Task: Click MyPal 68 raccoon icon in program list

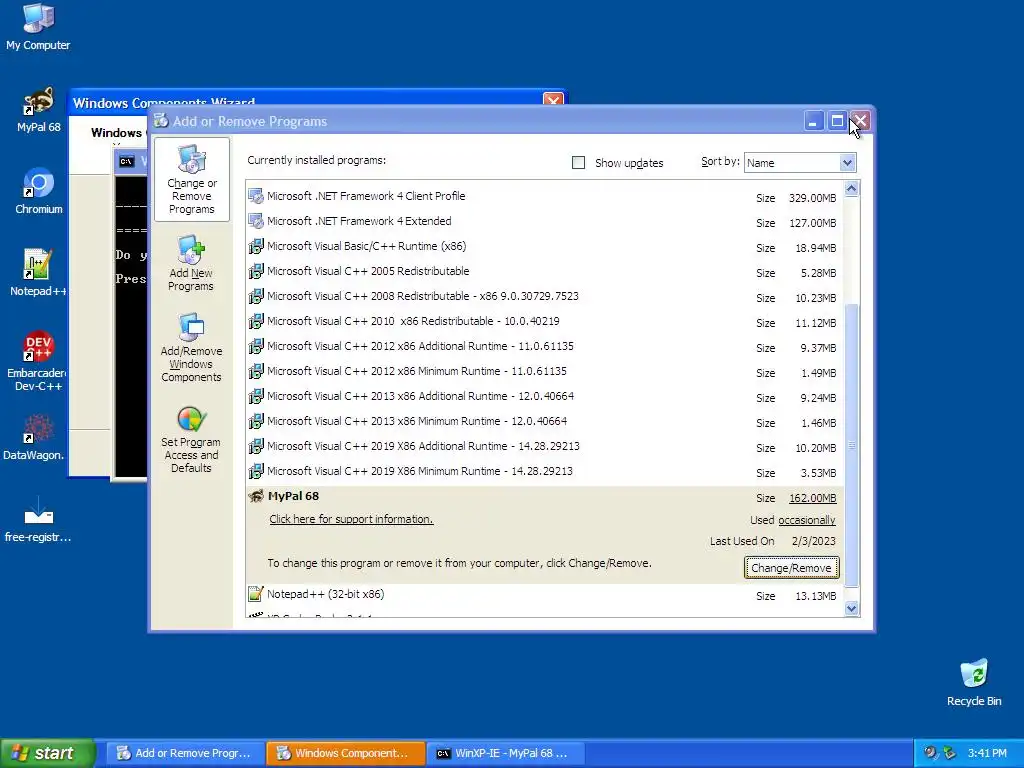Action: tap(256, 496)
